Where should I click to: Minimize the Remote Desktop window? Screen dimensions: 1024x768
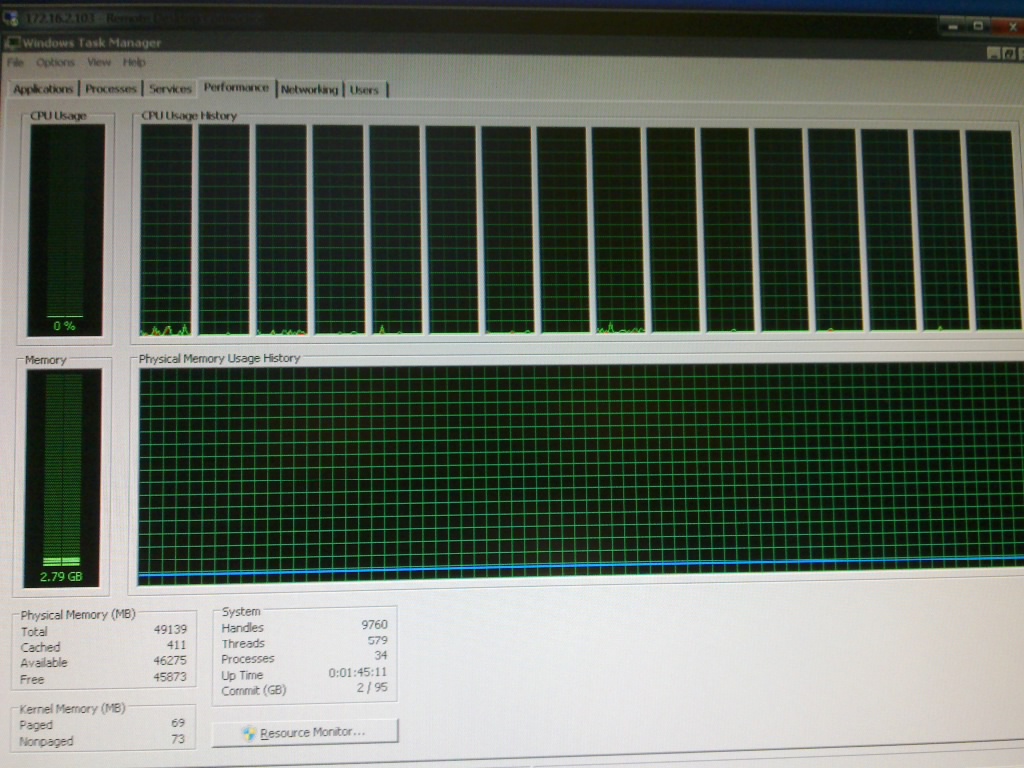pyautogui.click(x=953, y=25)
